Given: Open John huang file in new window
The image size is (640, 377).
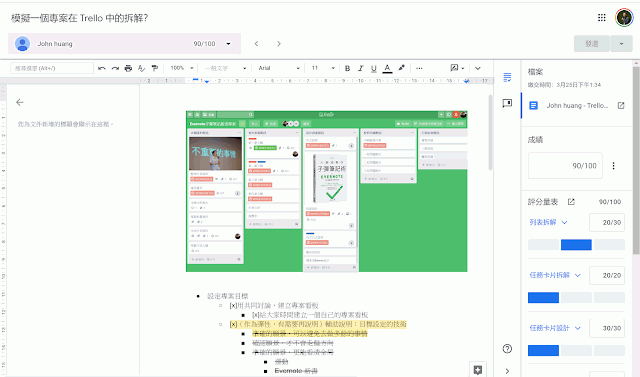Looking at the screenshot, I should tap(621, 105).
